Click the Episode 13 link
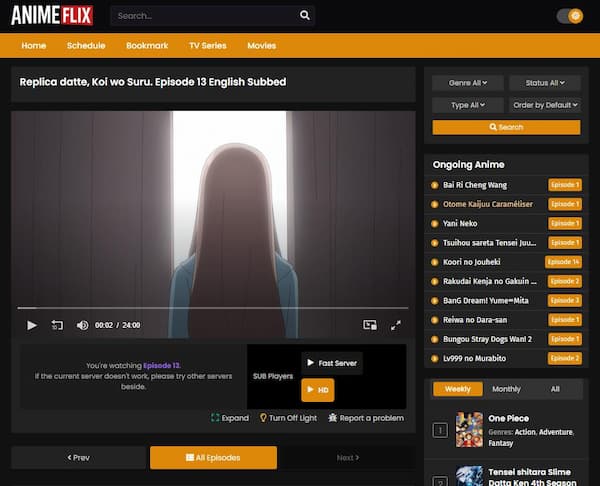Image resolution: width=600 pixels, height=486 pixels. 161,365
